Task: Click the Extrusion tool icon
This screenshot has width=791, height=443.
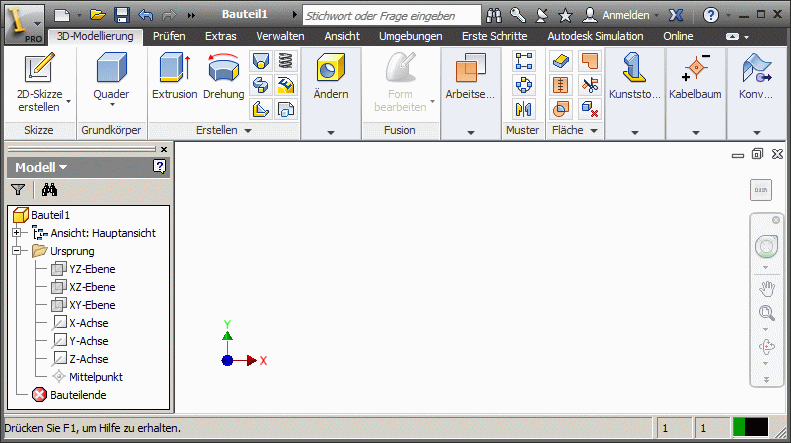Action: 174,70
